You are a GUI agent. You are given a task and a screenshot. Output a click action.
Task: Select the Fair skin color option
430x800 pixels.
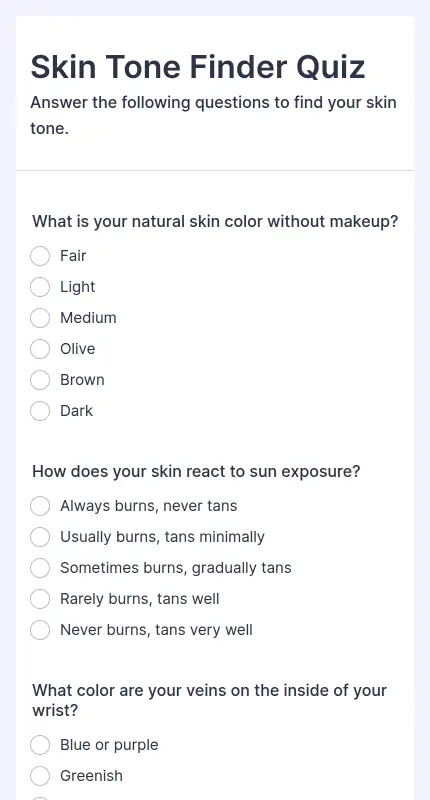[x=40, y=256]
